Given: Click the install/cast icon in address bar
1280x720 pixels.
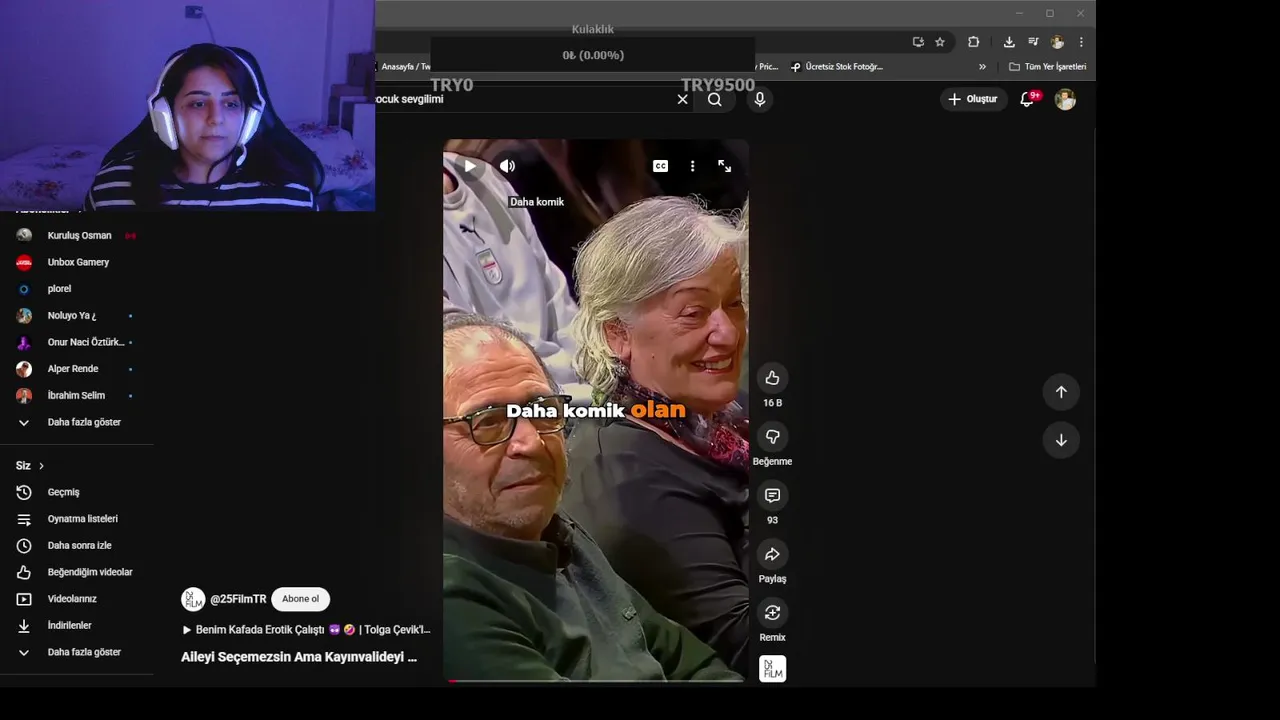Looking at the screenshot, I should 918,42.
